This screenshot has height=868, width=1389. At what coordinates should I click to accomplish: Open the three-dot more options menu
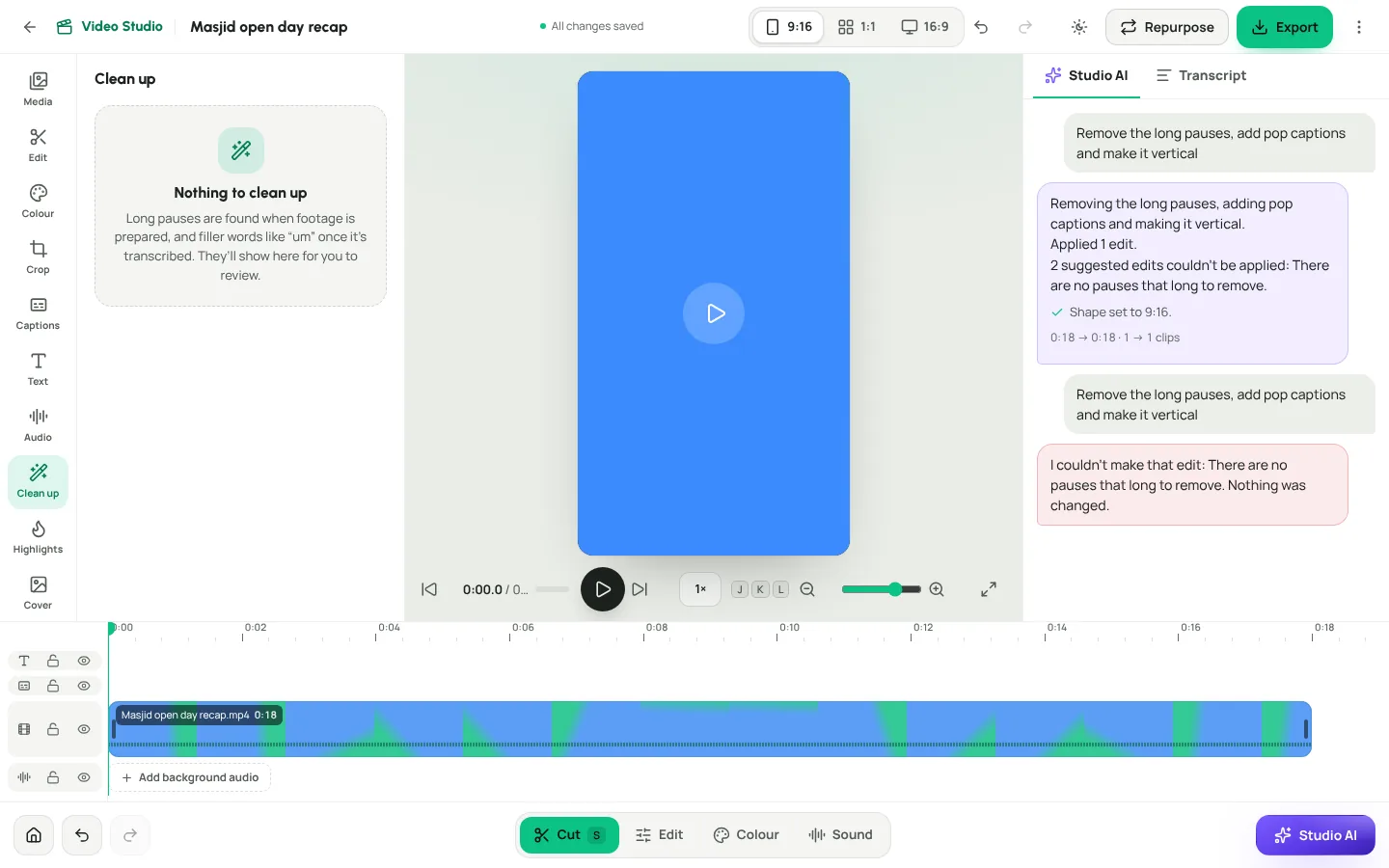[x=1359, y=27]
